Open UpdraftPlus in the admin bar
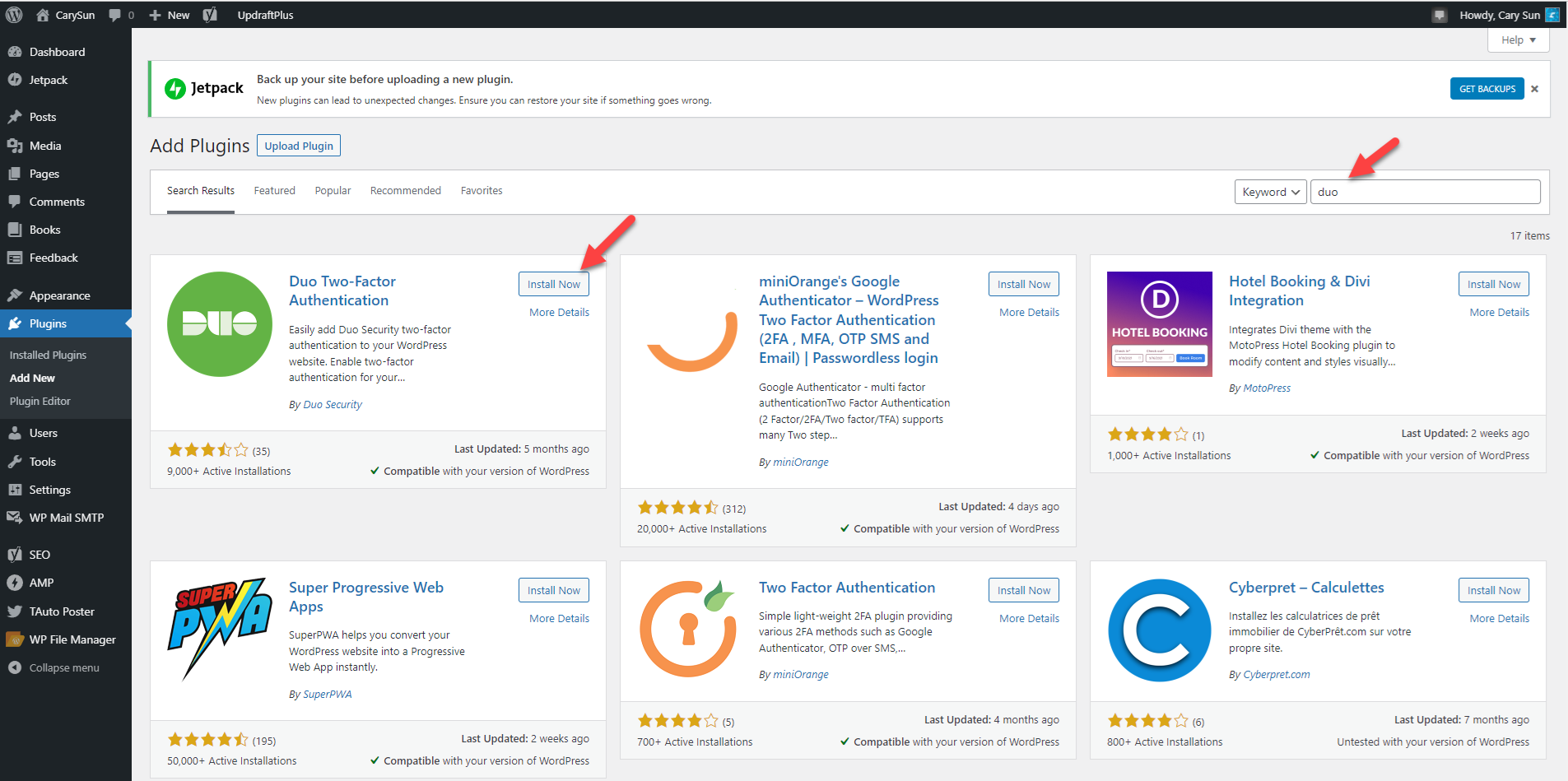Image resolution: width=1568 pixels, height=781 pixels. [265, 15]
